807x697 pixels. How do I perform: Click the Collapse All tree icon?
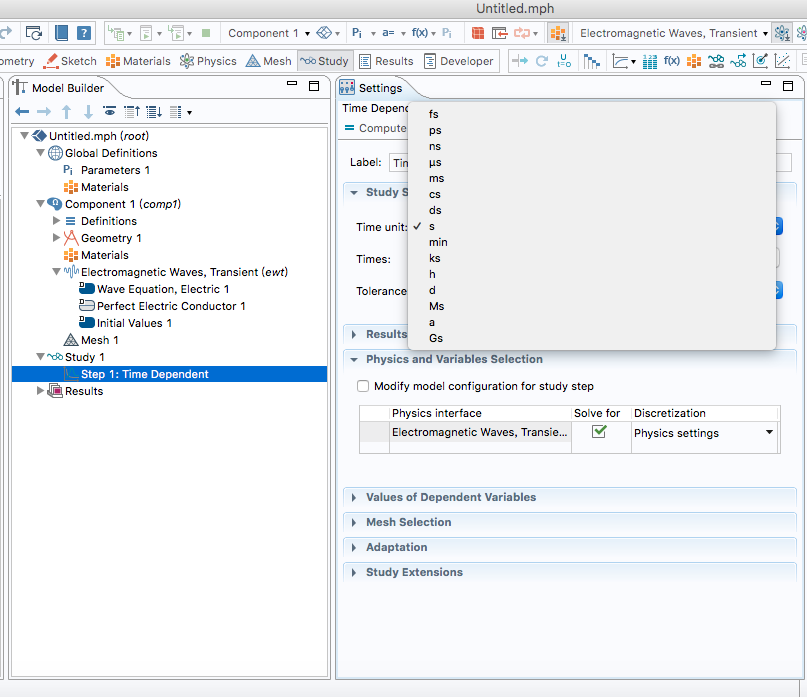131,111
